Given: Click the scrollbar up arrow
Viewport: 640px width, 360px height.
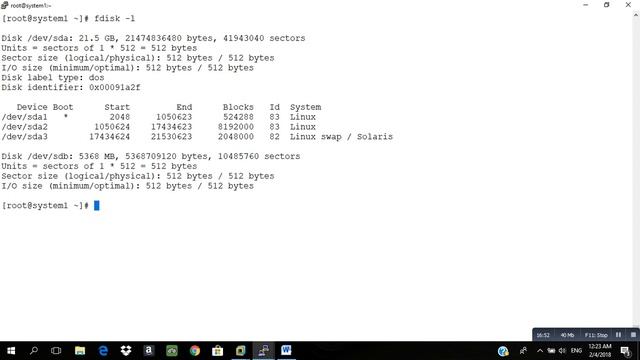Looking at the screenshot, I should [636, 15].
